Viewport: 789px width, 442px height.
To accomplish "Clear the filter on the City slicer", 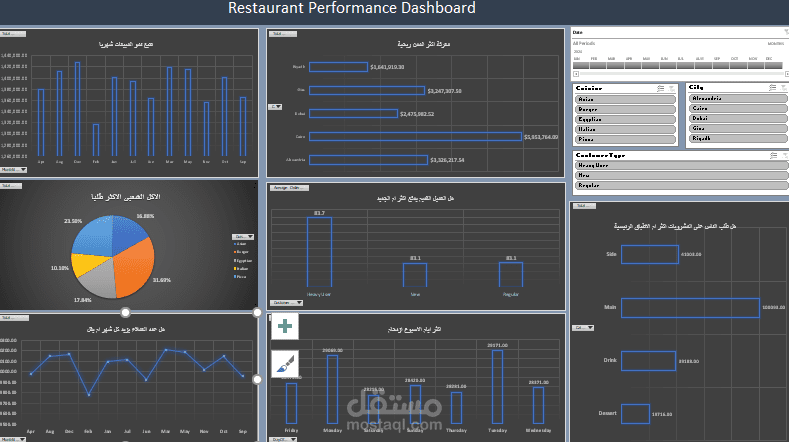I will tap(784, 88).
